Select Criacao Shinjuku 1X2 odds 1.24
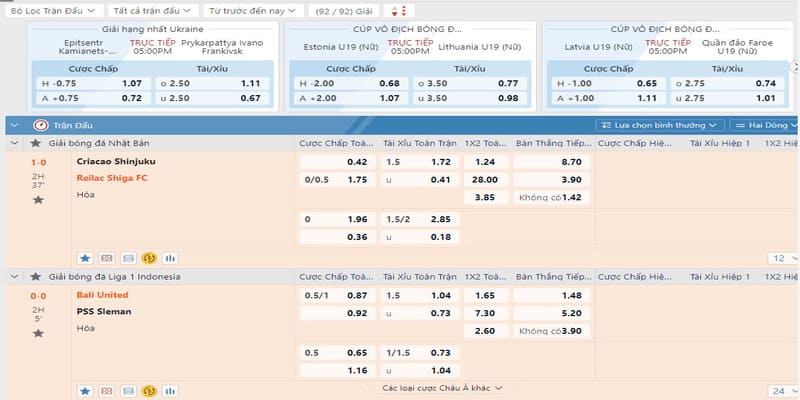800x400 pixels. pos(486,162)
